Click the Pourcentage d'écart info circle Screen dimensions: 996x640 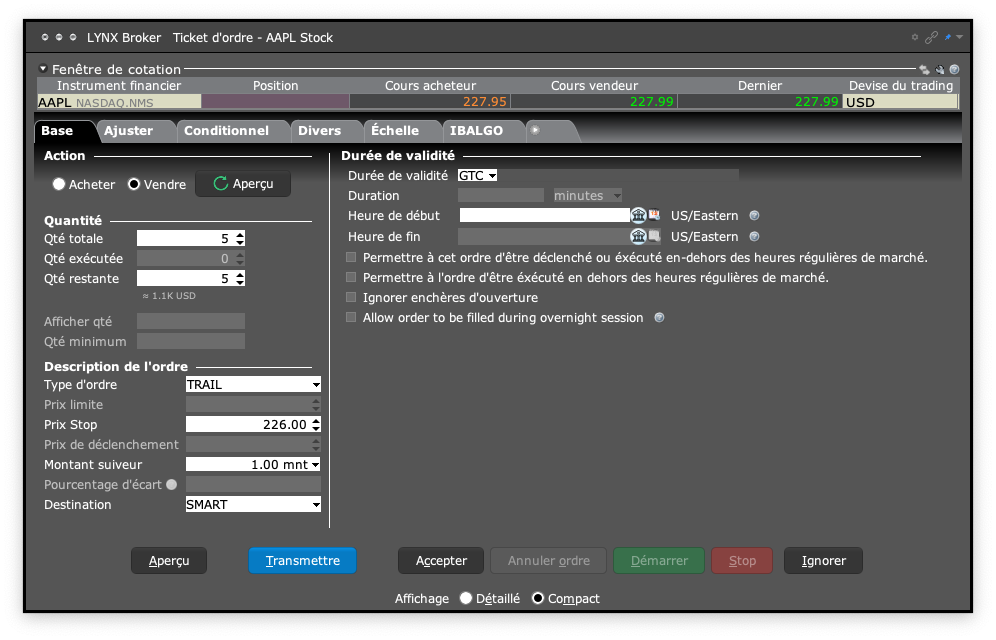coord(172,484)
